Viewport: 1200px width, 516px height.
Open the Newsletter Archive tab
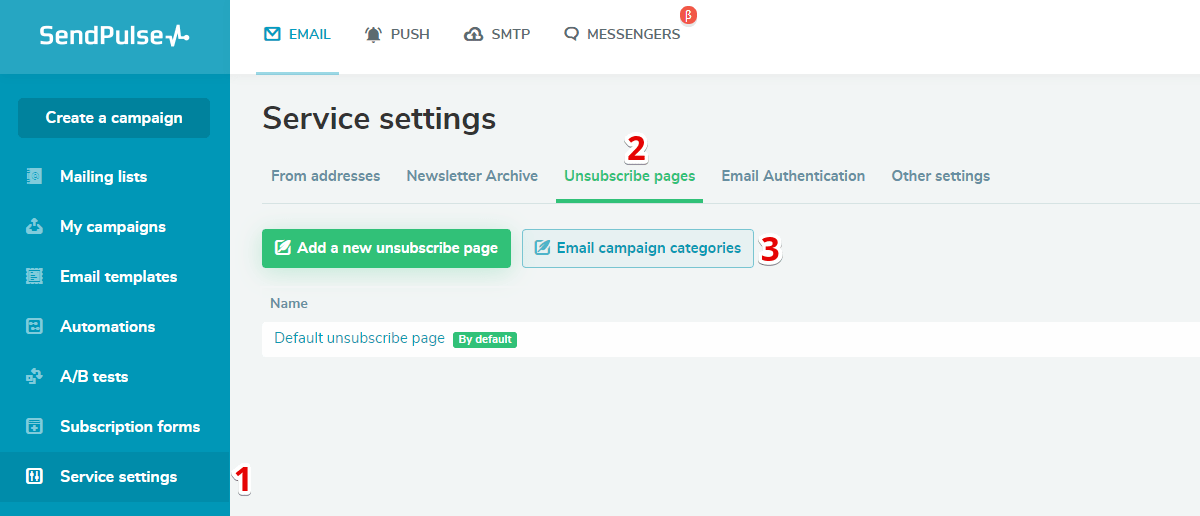point(472,176)
